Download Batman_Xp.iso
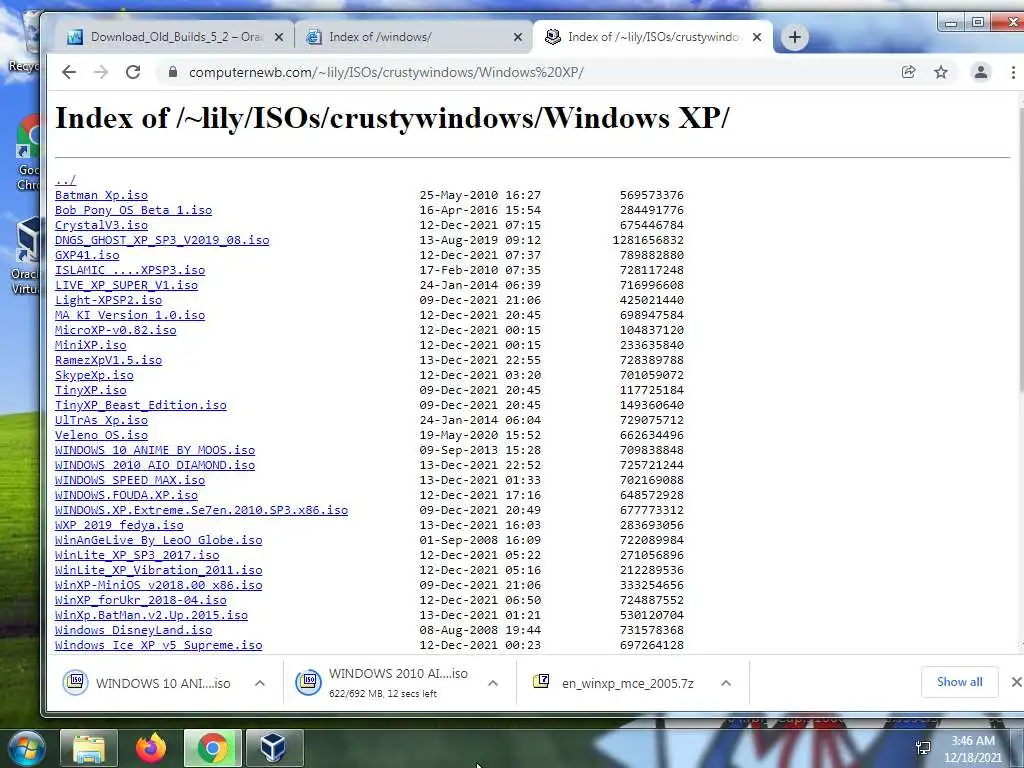 coord(101,195)
